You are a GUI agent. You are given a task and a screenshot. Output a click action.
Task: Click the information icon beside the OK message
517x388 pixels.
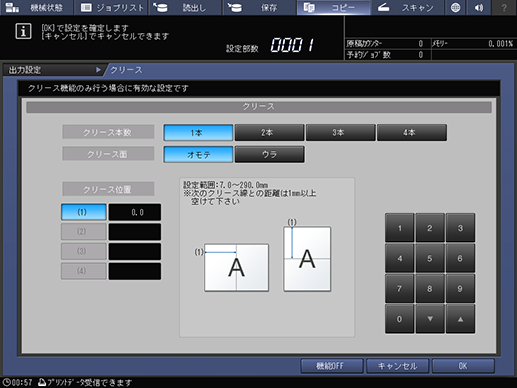pos(23,31)
